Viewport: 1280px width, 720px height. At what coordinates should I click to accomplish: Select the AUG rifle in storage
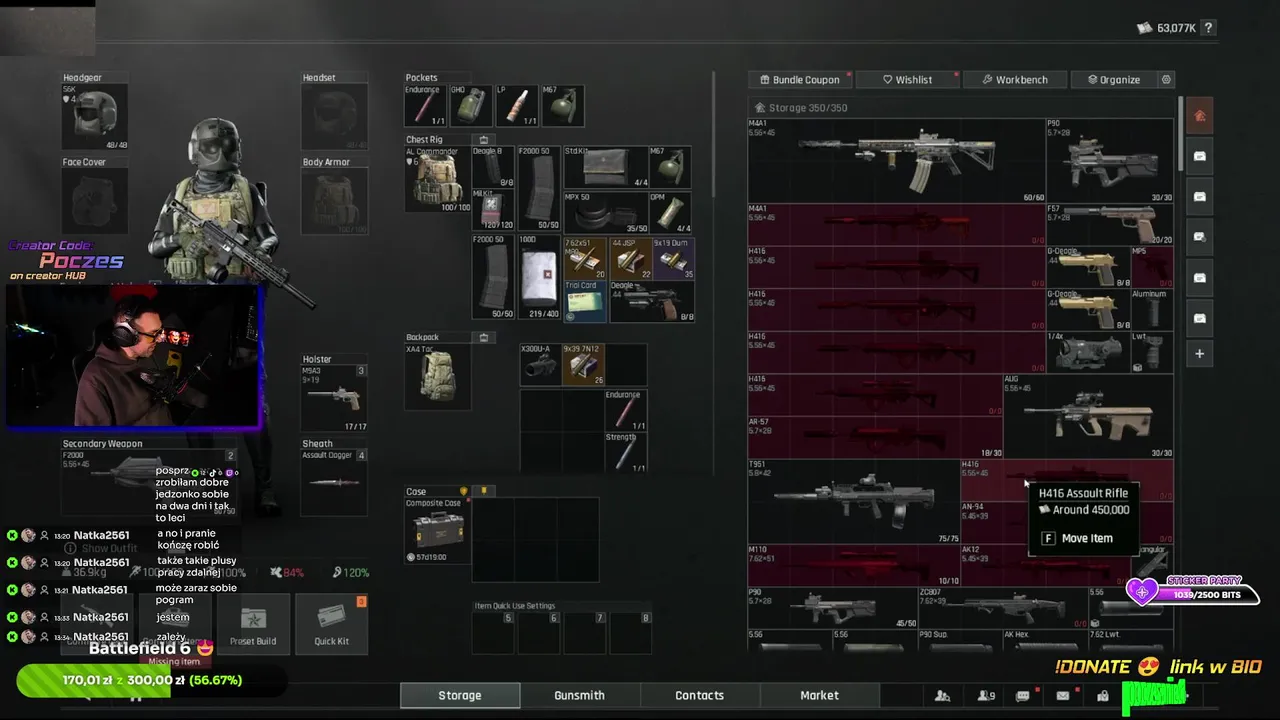1088,416
